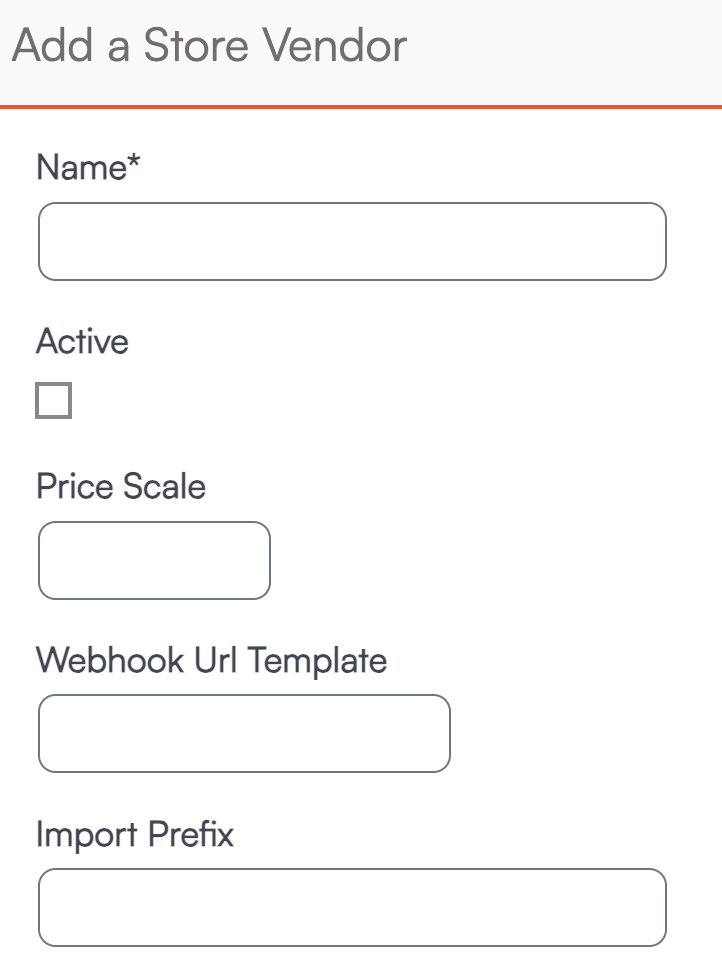
Task: Click the Price Scale label
Action: tap(121, 487)
